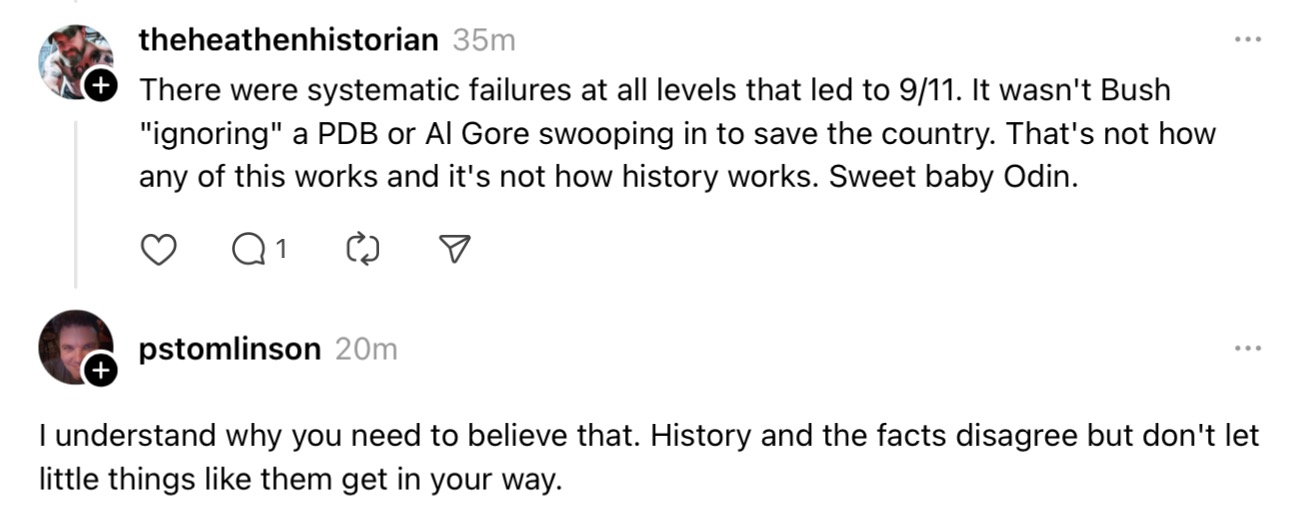Follow pstomlinson via the plus badge

point(101,372)
